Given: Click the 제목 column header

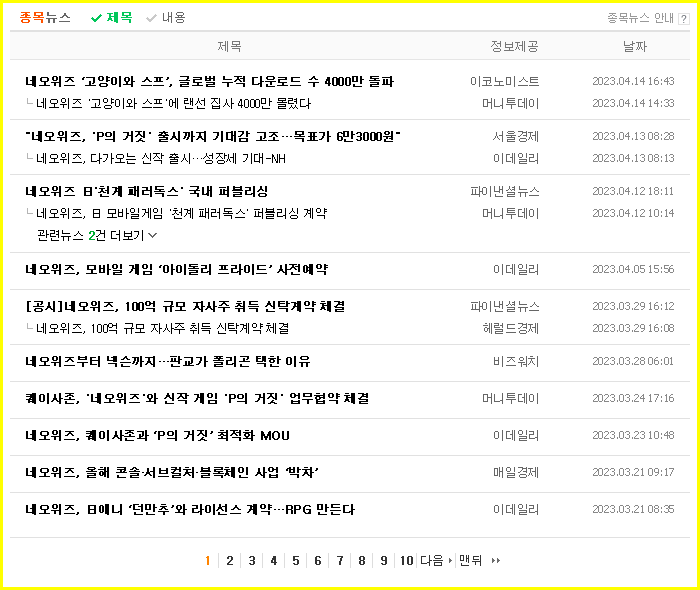Looking at the screenshot, I should pos(229,46).
